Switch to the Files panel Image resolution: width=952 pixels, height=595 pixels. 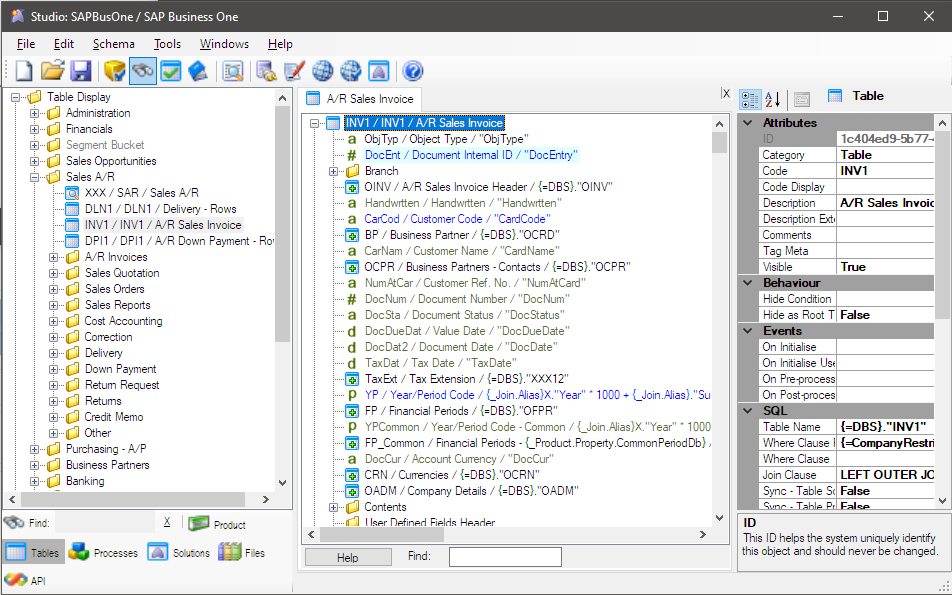(242, 552)
